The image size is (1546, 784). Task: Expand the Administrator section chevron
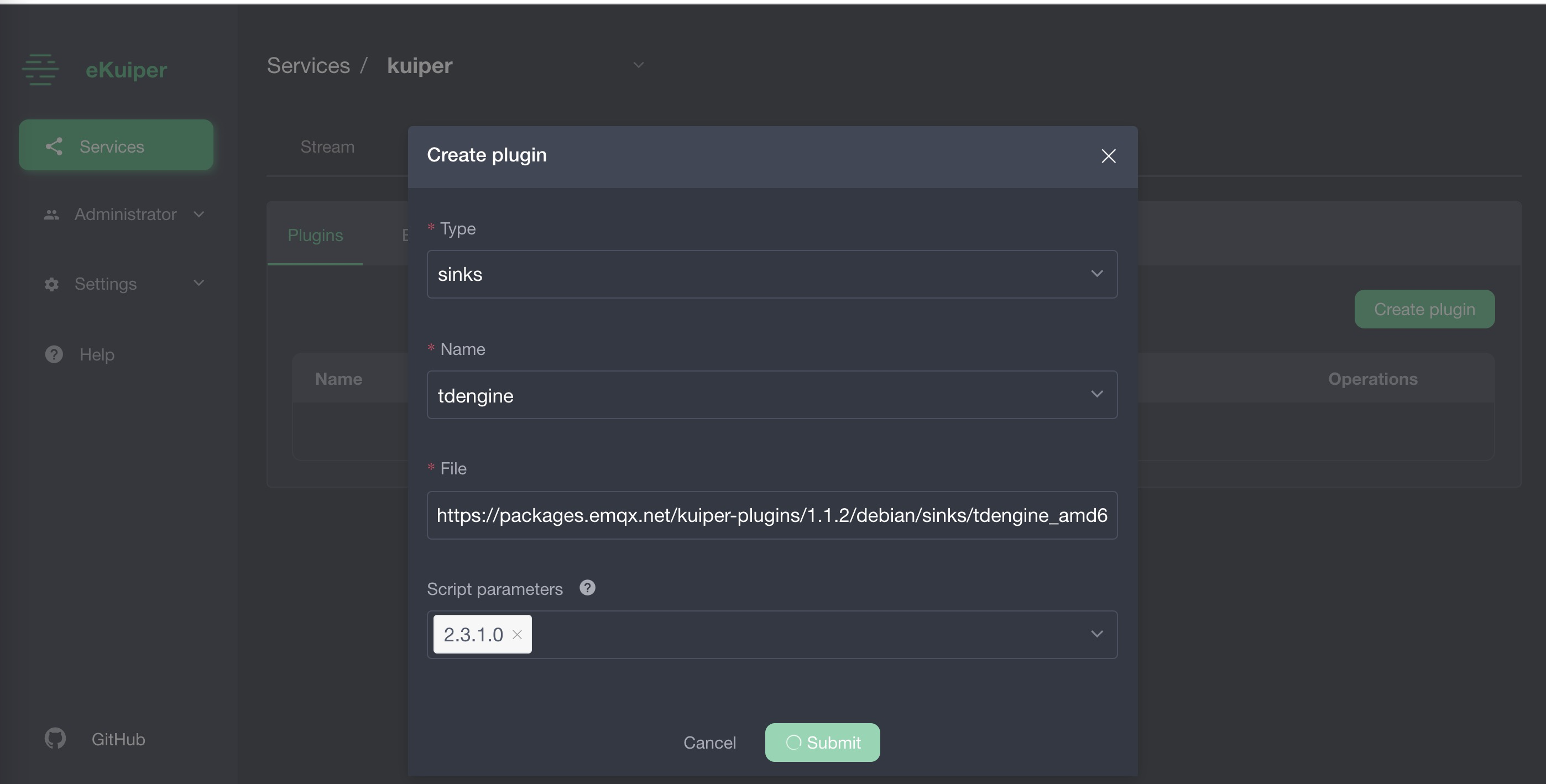tap(199, 215)
